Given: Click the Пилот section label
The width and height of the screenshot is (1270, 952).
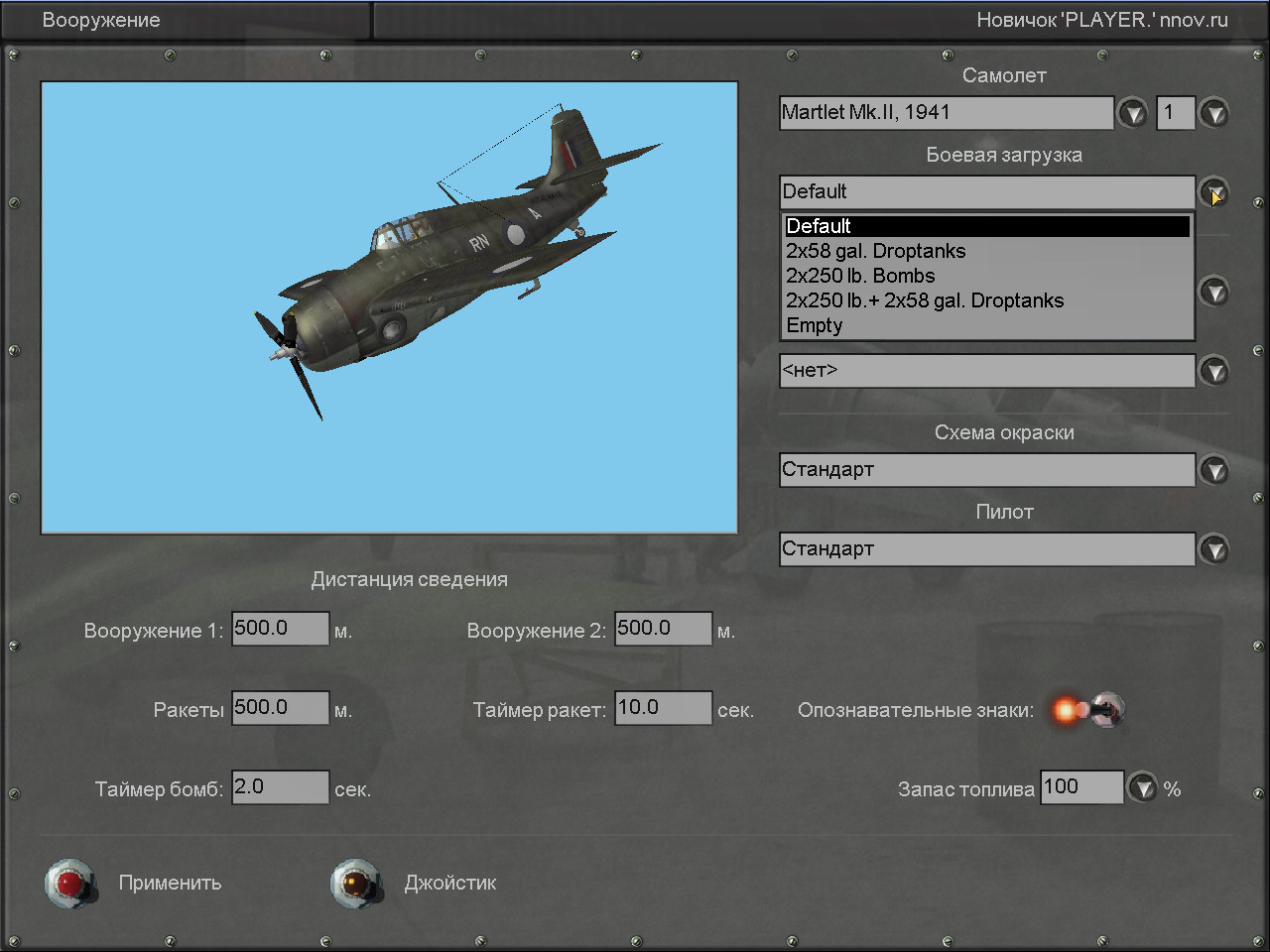Looking at the screenshot, I should (1004, 512).
